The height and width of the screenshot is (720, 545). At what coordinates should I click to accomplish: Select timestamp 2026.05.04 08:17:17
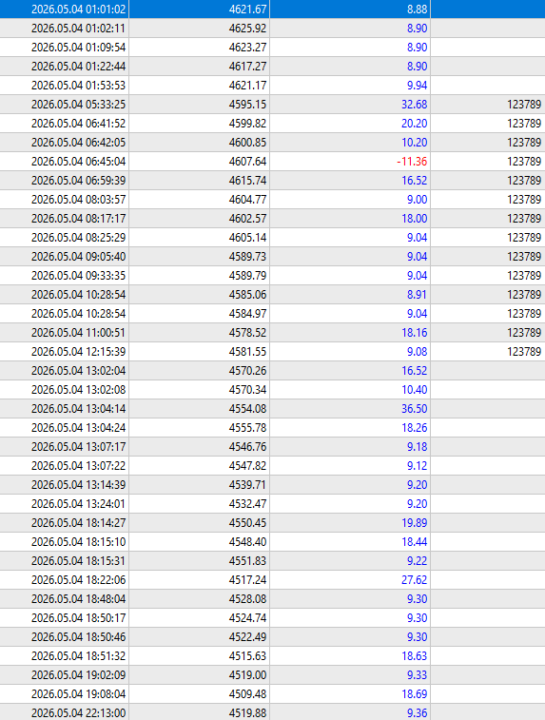coord(78,219)
